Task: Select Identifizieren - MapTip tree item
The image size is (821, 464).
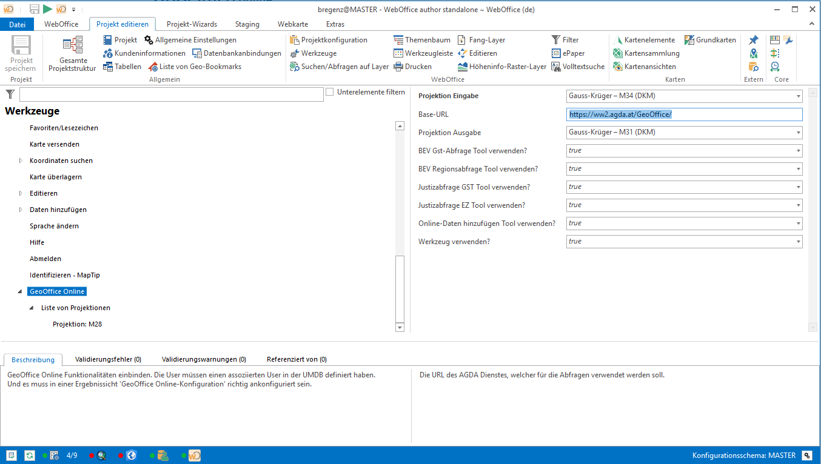Action: point(64,275)
